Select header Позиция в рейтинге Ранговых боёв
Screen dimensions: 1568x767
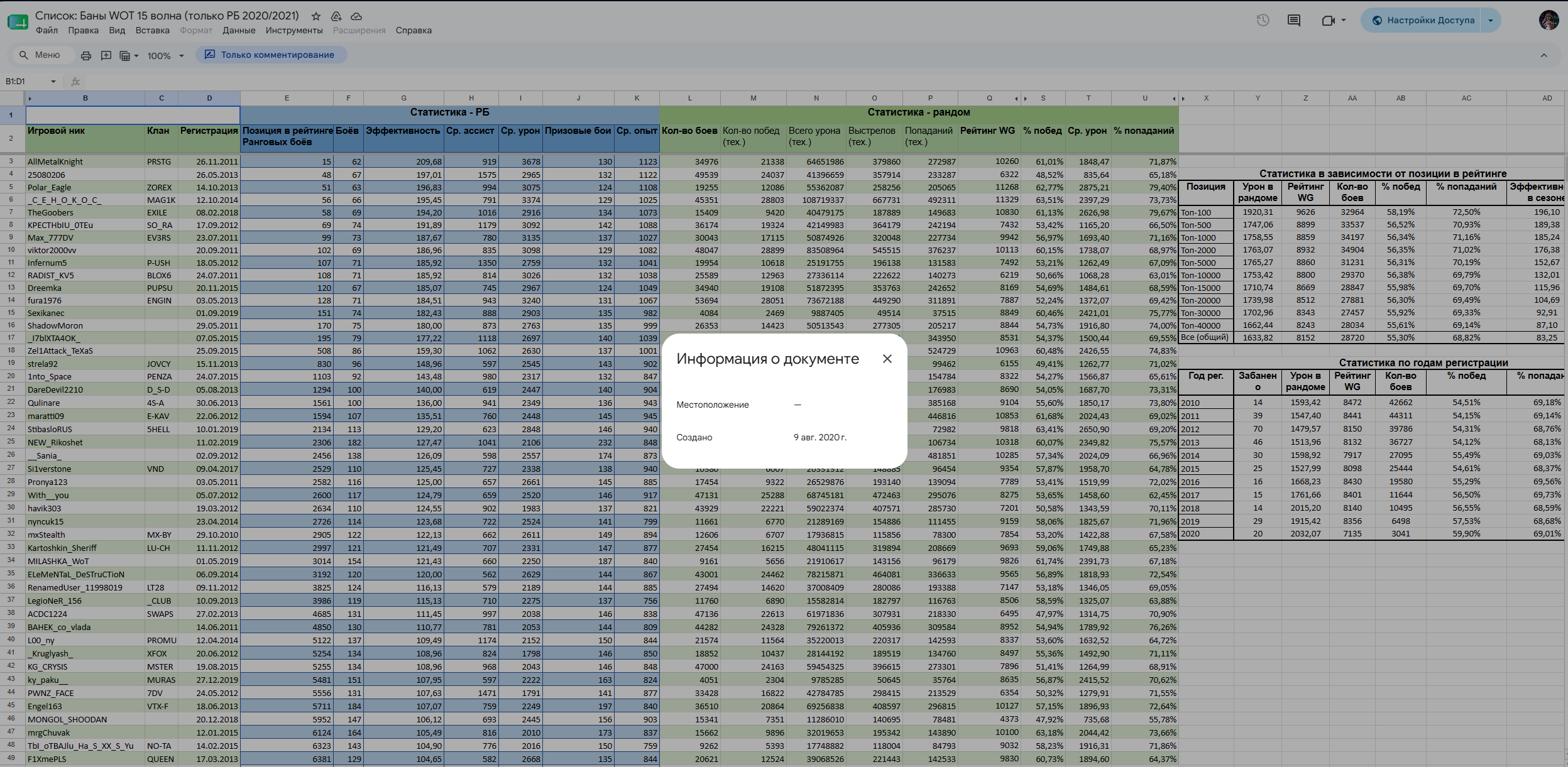(x=287, y=138)
